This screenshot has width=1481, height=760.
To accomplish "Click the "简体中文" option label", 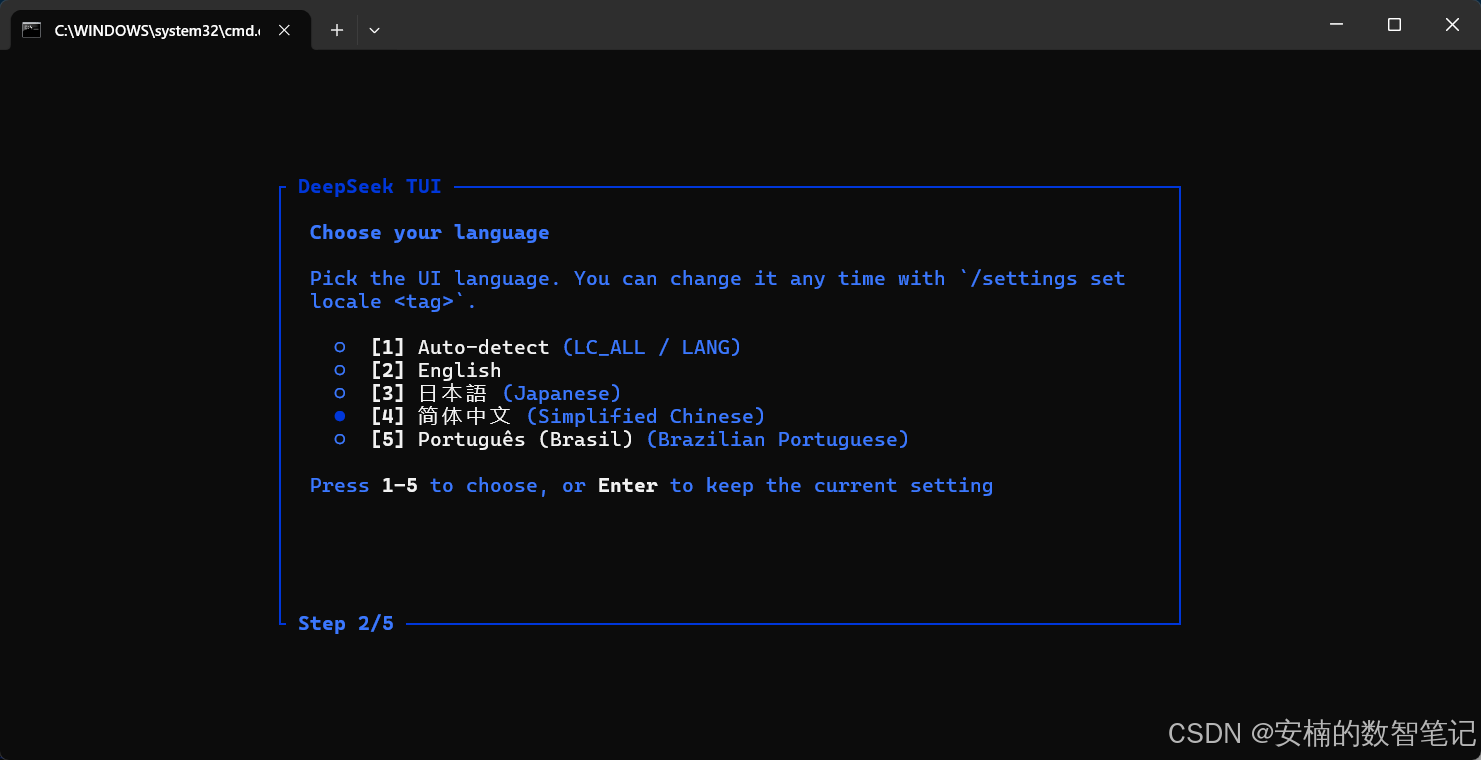I will 465,417.
